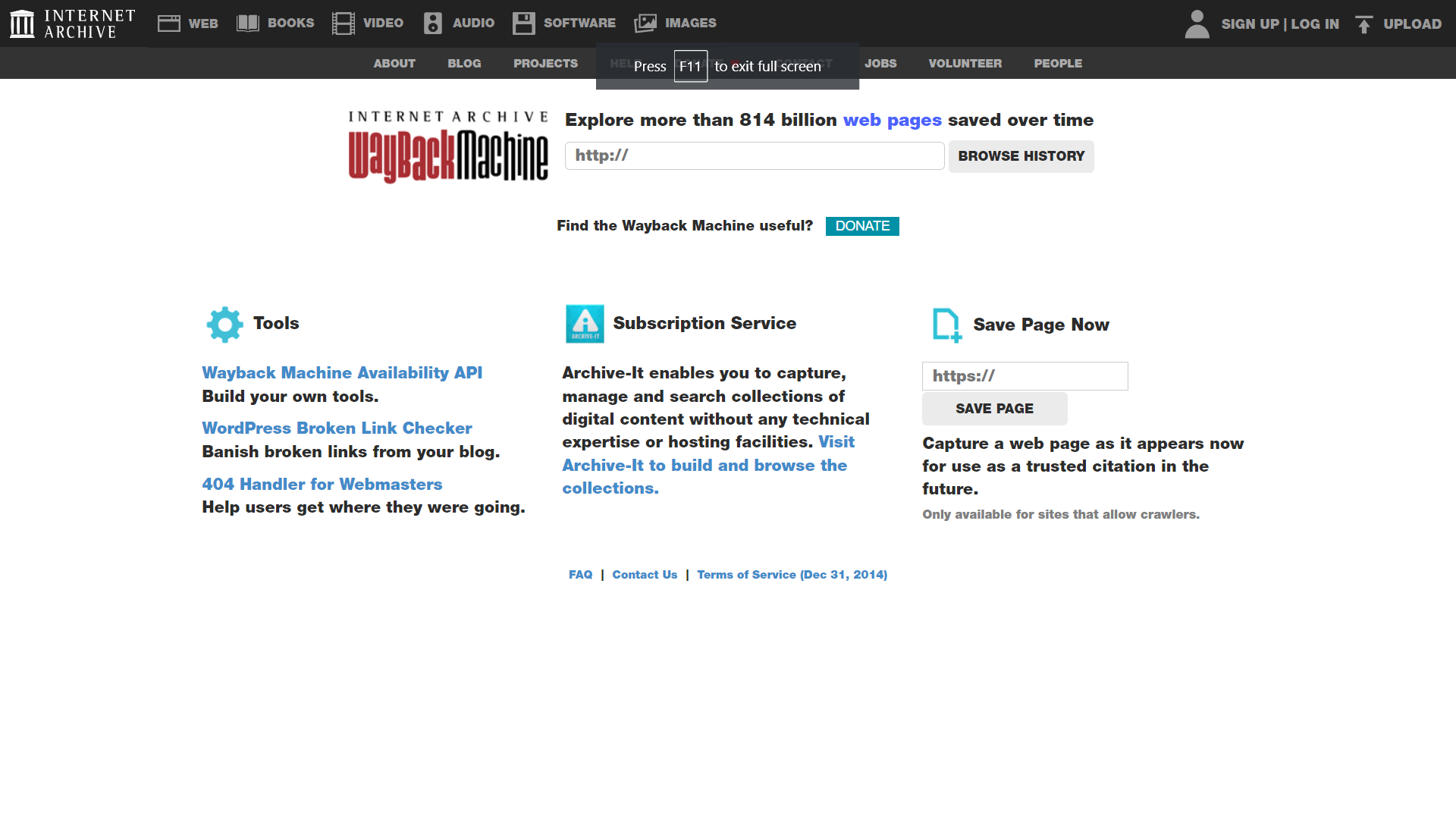Click the Books open-book icon
Screen dimensions: 1456x819
248,24
